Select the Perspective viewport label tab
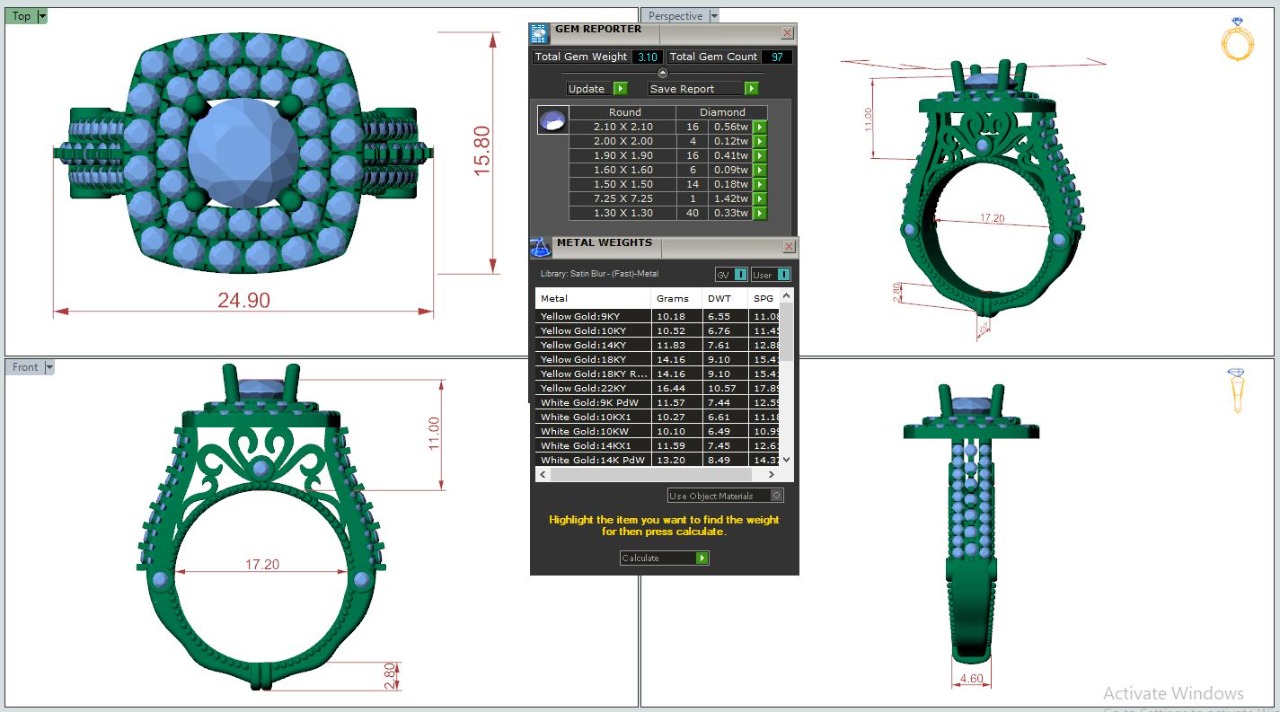Image resolution: width=1280 pixels, height=712 pixels. point(675,16)
